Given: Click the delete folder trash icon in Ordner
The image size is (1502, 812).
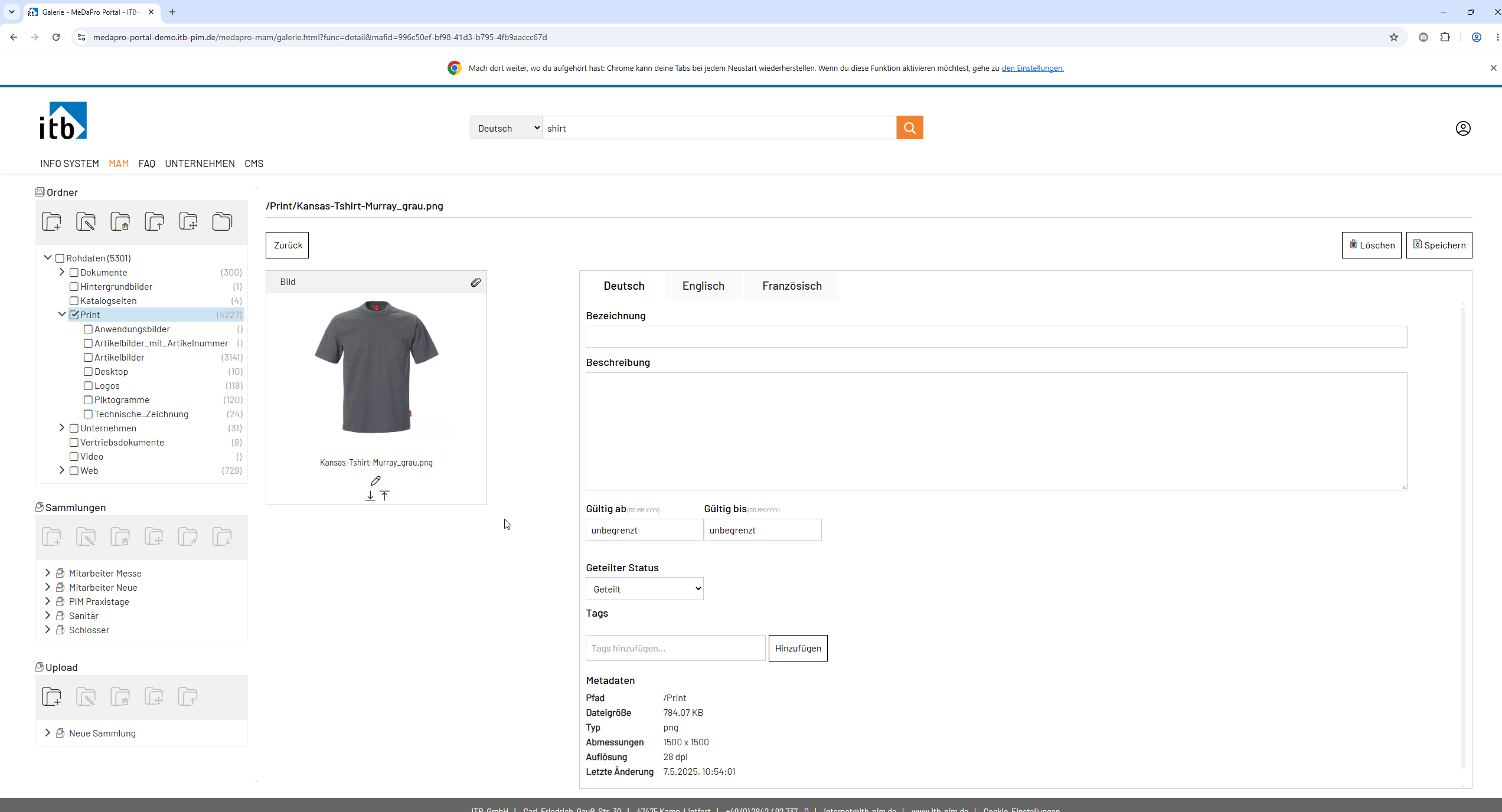Looking at the screenshot, I should click(120, 222).
